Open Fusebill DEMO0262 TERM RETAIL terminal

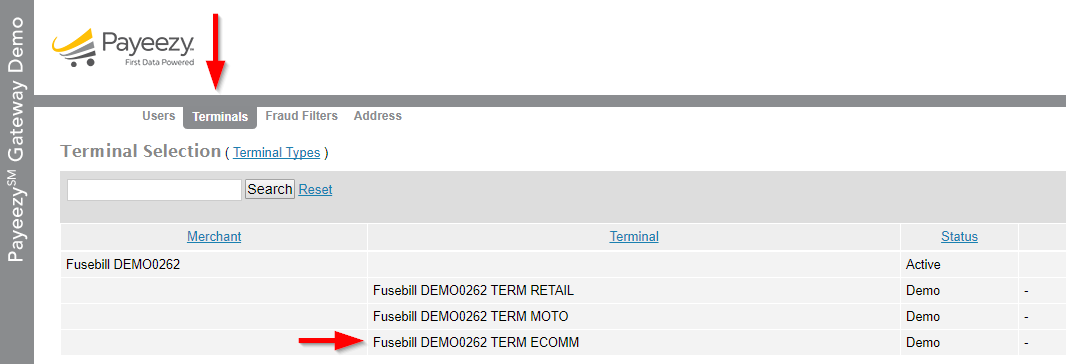pos(473,291)
